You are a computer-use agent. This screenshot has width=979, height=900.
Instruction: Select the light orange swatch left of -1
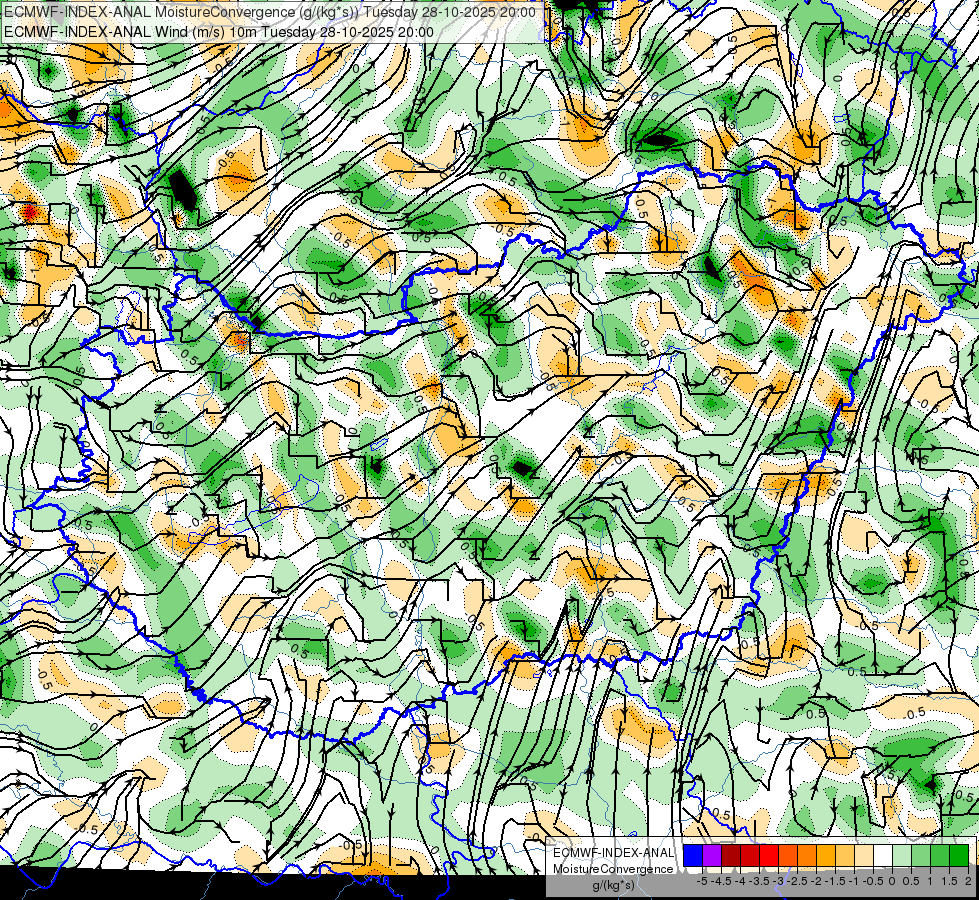(x=845, y=856)
